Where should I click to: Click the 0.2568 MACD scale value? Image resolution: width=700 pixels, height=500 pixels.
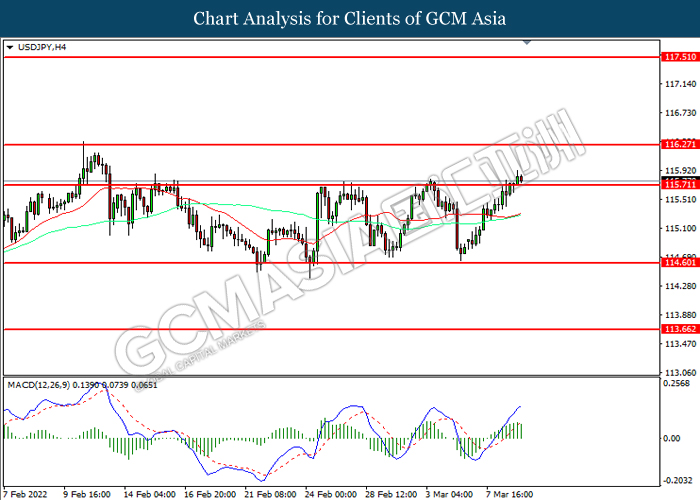tap(676, 383)
